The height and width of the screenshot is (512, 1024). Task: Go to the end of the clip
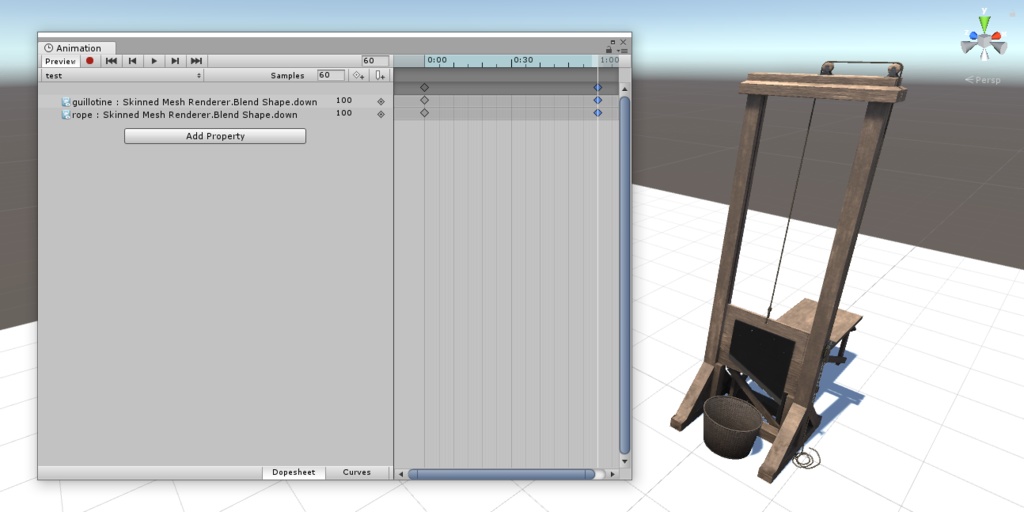[x=196, y=61]
